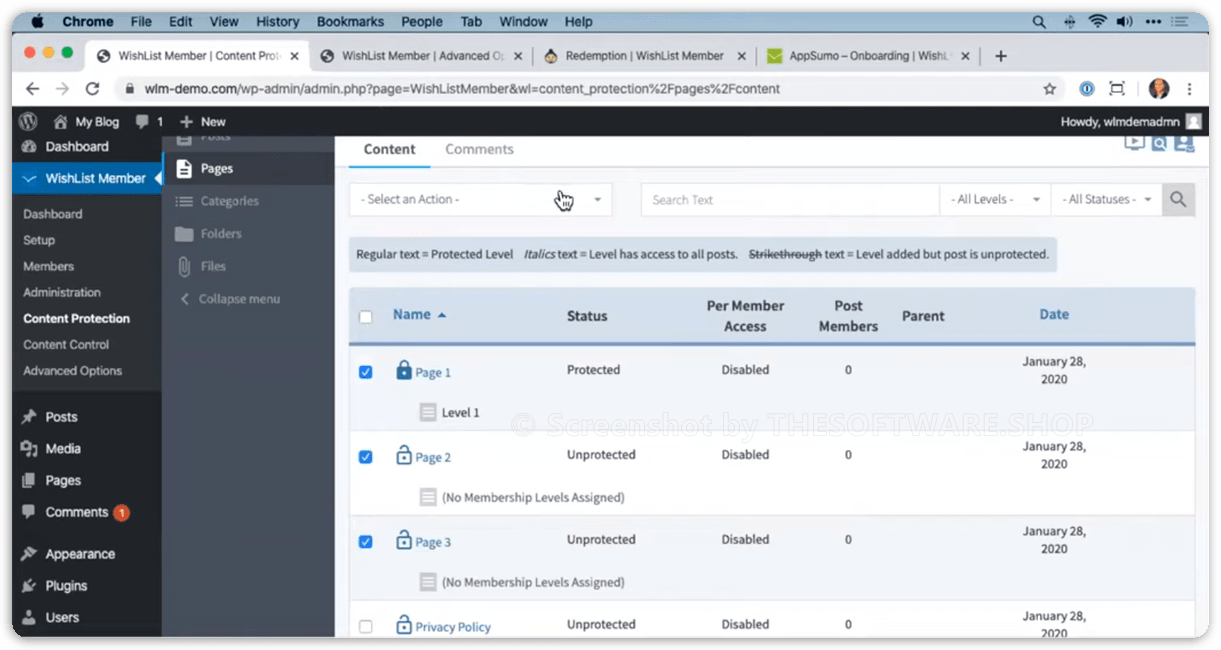
Task: Sort the table by the Date column
Action: coord(1054,315)
